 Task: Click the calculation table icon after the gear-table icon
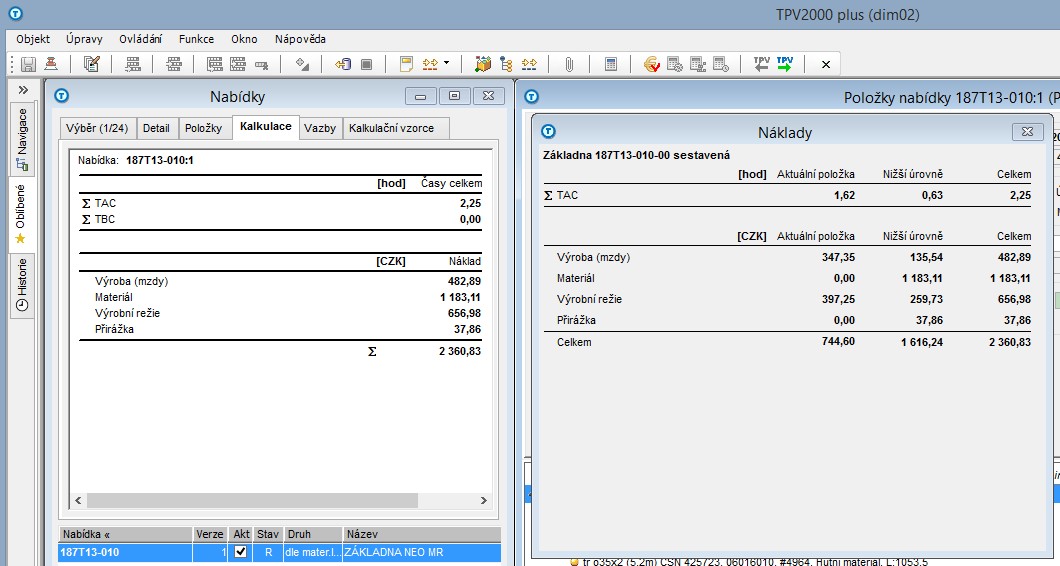(x=698, y=64)
